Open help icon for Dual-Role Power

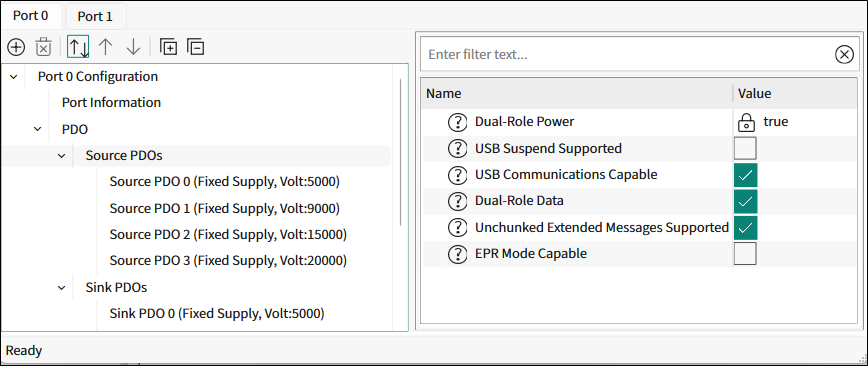tap(457, 122)
